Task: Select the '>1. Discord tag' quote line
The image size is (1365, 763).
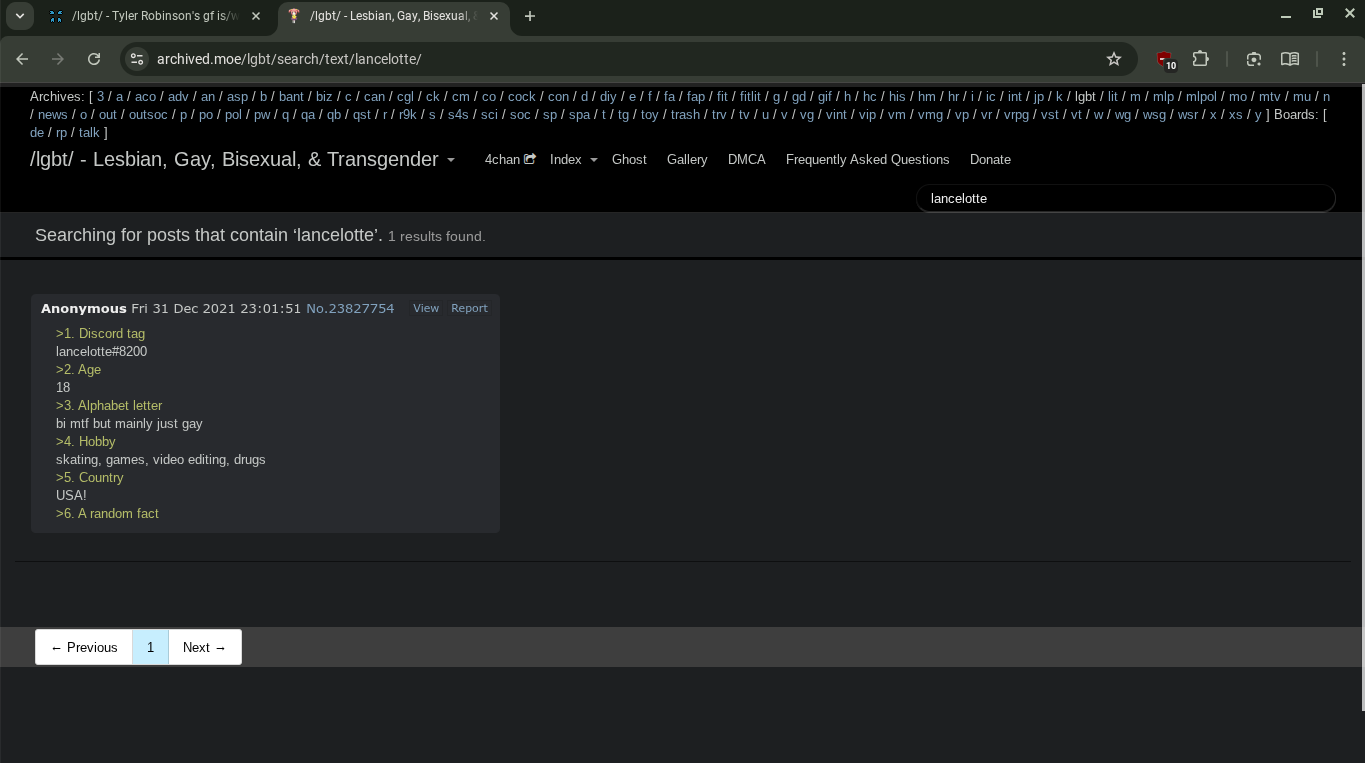Action: click(x=100, y=333)
